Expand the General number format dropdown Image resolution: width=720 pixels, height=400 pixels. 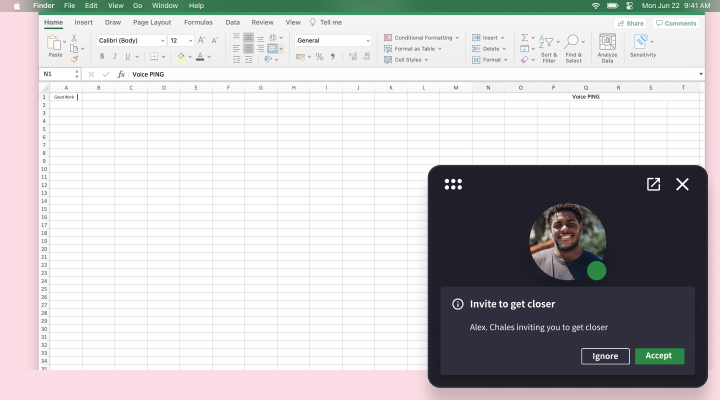point(333,41)
